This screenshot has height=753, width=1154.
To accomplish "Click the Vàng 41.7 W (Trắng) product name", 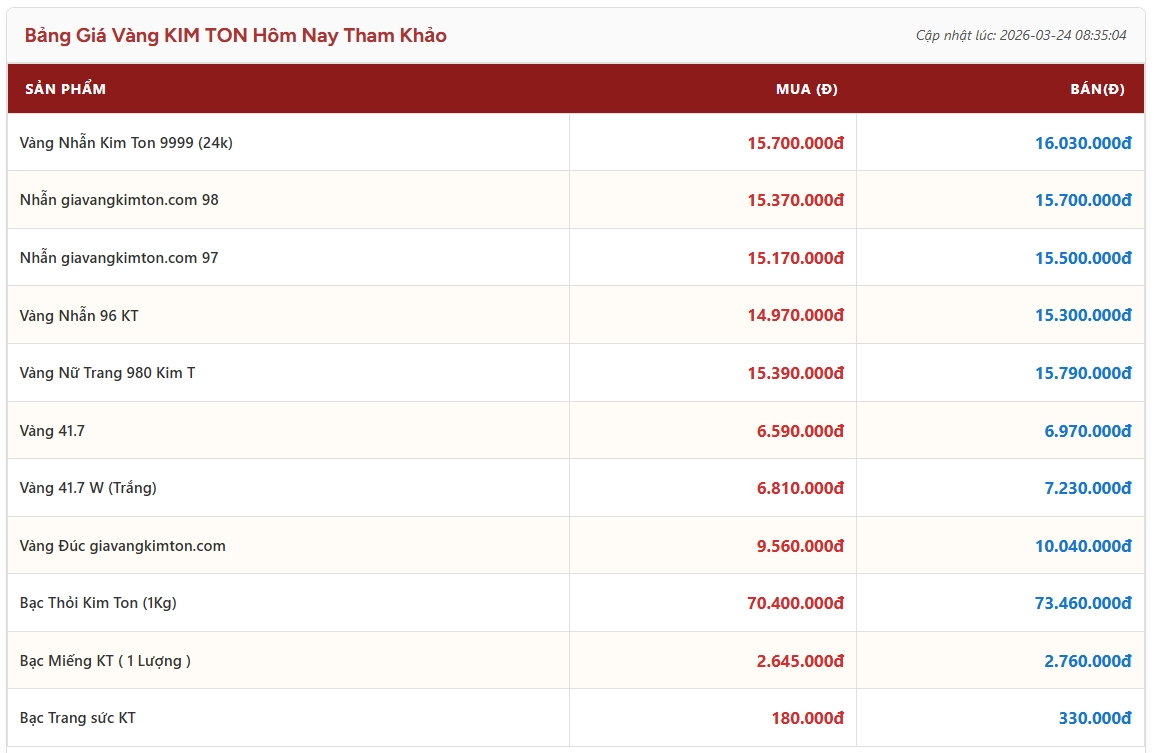I will click(x=88, y=488).
